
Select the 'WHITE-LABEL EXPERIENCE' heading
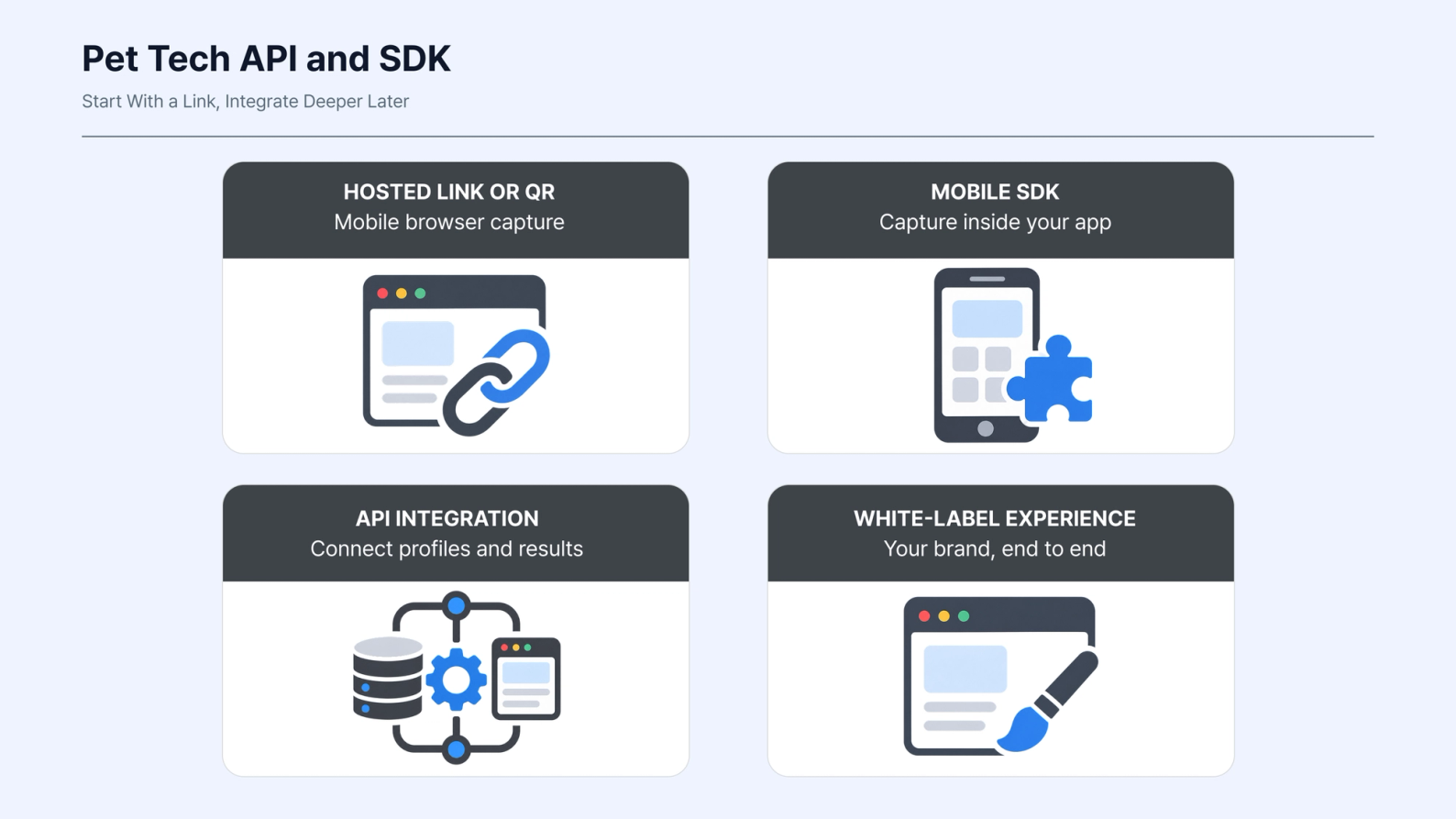coord(995,518)
